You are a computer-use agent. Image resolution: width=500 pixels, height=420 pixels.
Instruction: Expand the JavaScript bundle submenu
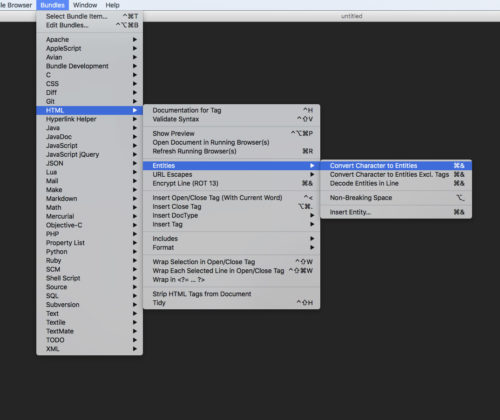(89, 146)
